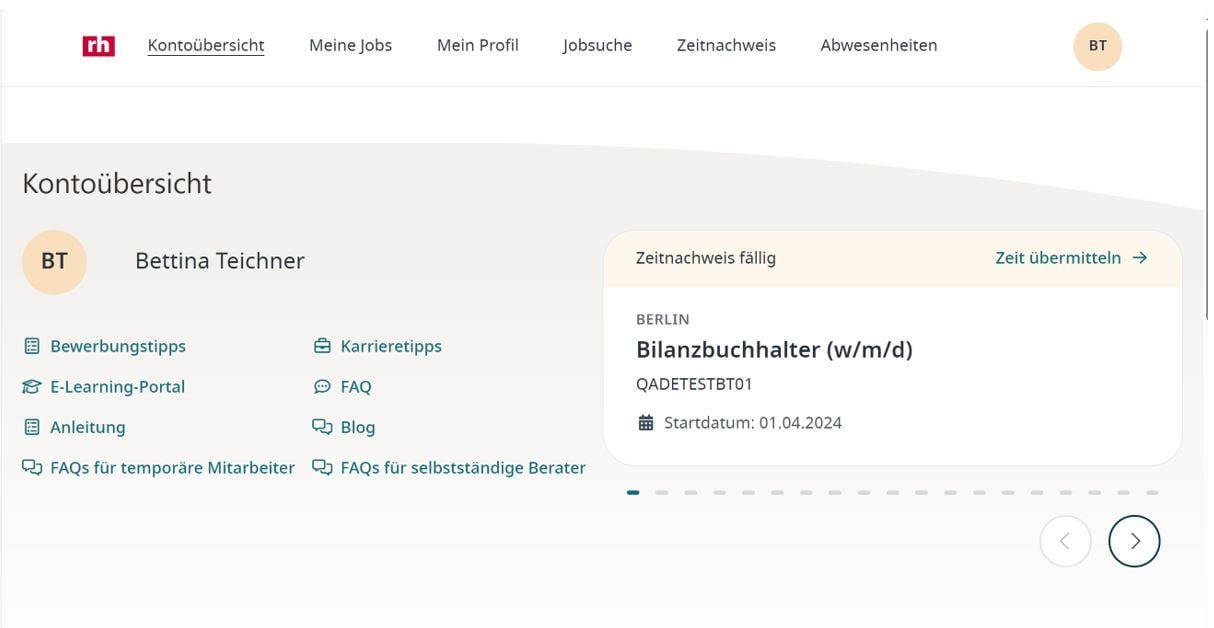Open the Bilanzbuchhalter (w/m/d) job card
This screenshot has width=1214, height=628.
[x=774, y=350]
